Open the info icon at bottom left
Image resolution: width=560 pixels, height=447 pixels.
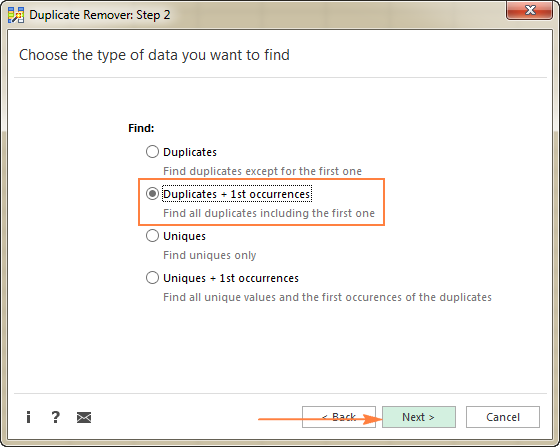coord(29,417)
